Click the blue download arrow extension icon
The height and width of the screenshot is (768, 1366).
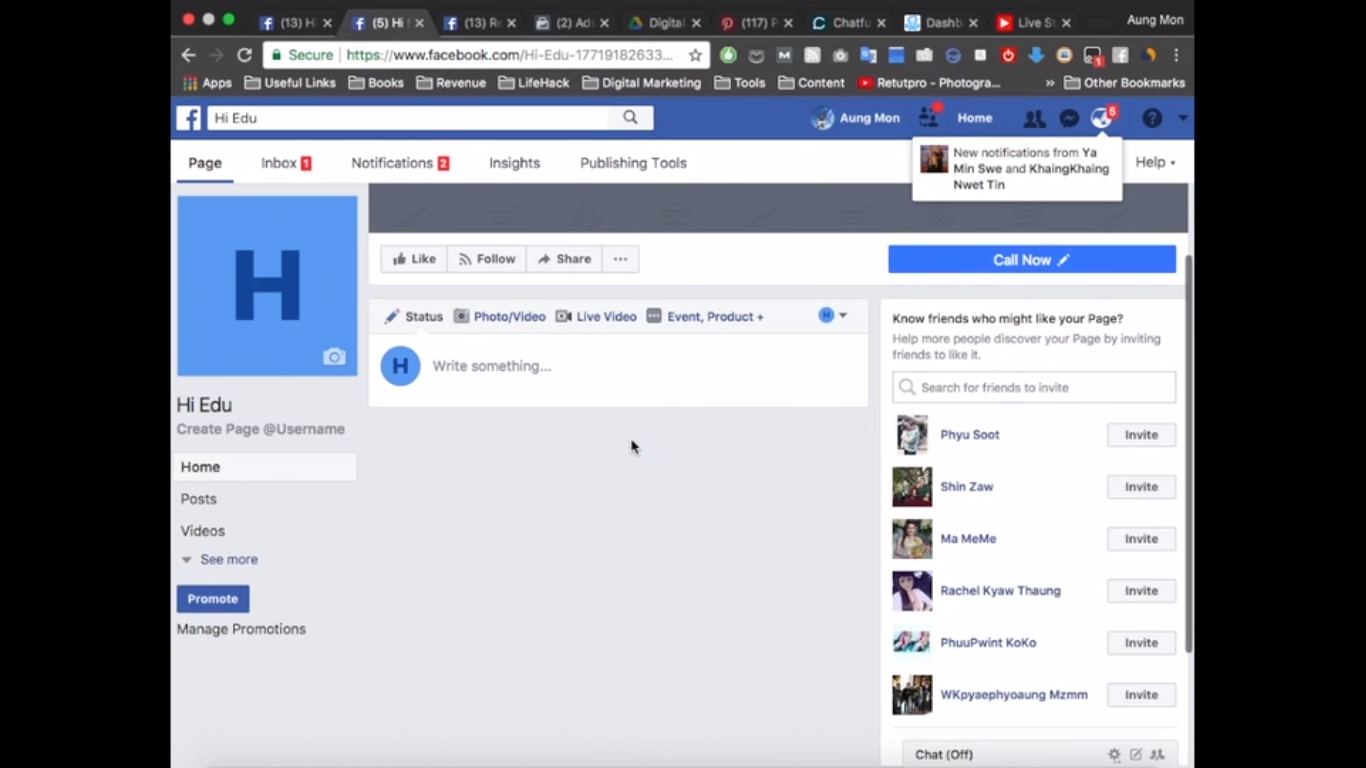coord(1036,55)
